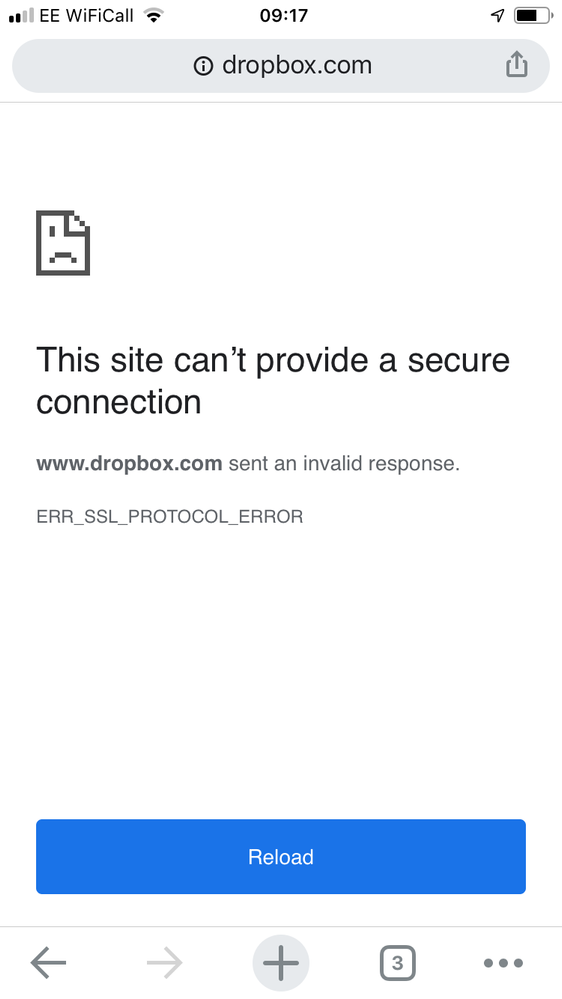The width and height of the screenshot is (562, 999).
Task: Open a new tab with plus button
Action: pyautogui.click(x=281, y=963)
